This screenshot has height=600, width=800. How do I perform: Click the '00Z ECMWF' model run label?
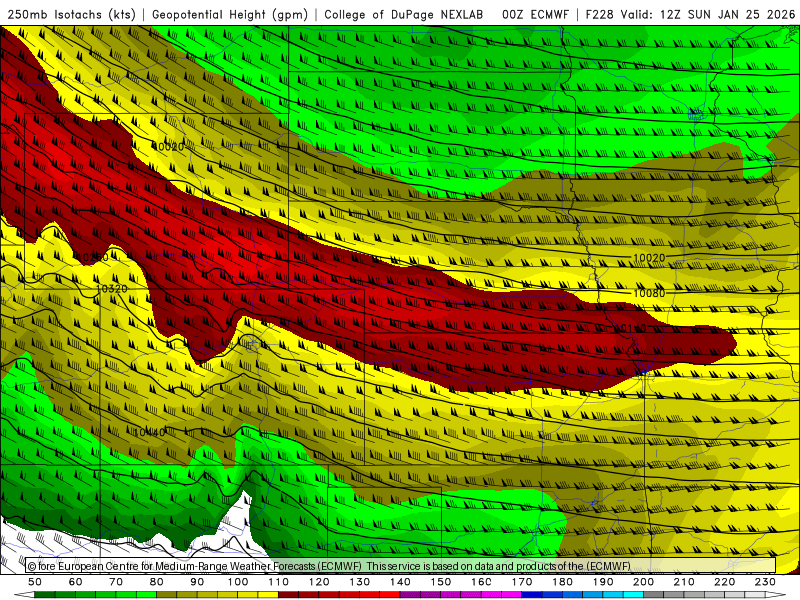tap(535, 14)
